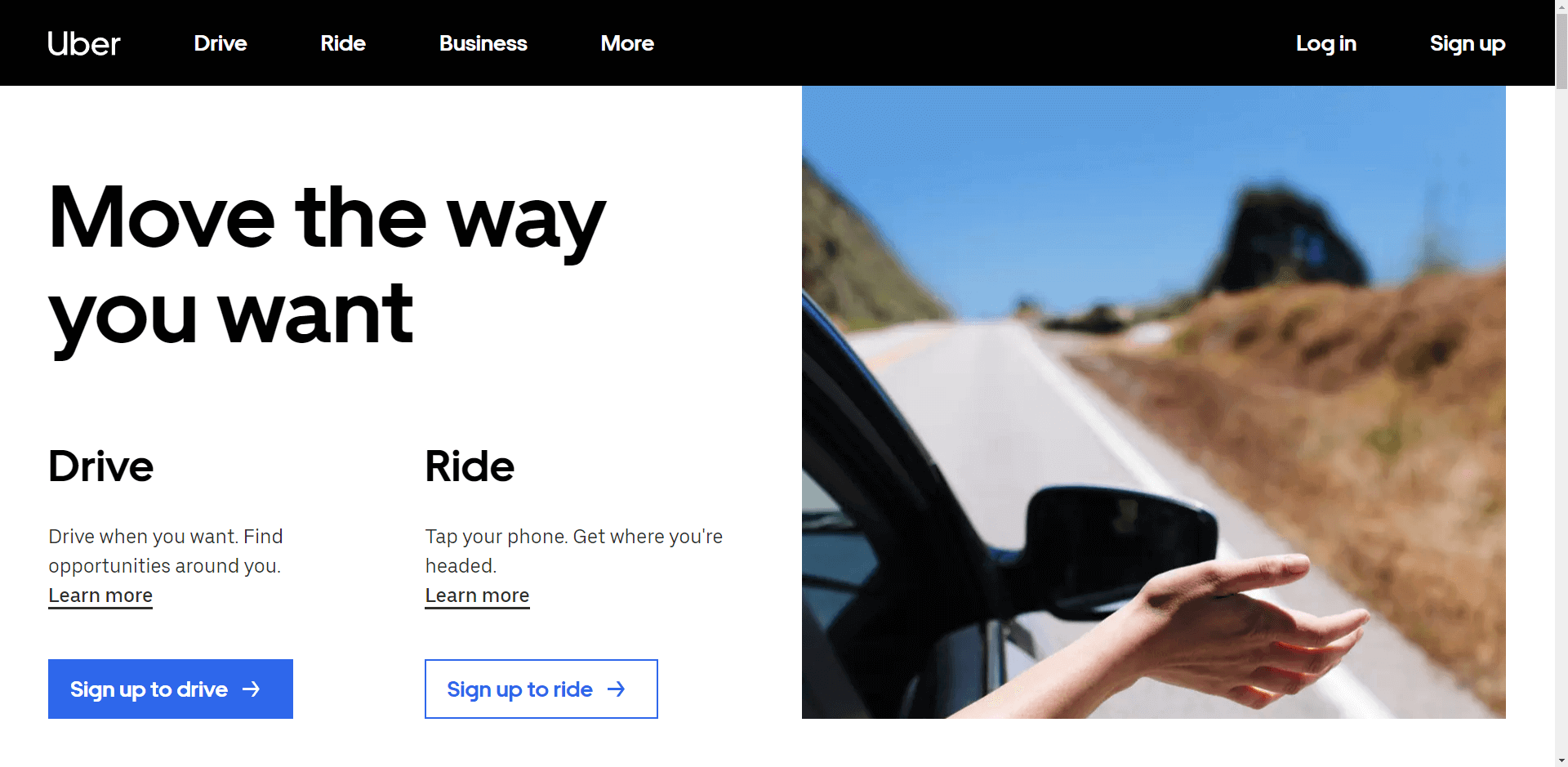Follow Learn more under Ride section
This screenshot has height=767, width=1568.
point(478,595)
